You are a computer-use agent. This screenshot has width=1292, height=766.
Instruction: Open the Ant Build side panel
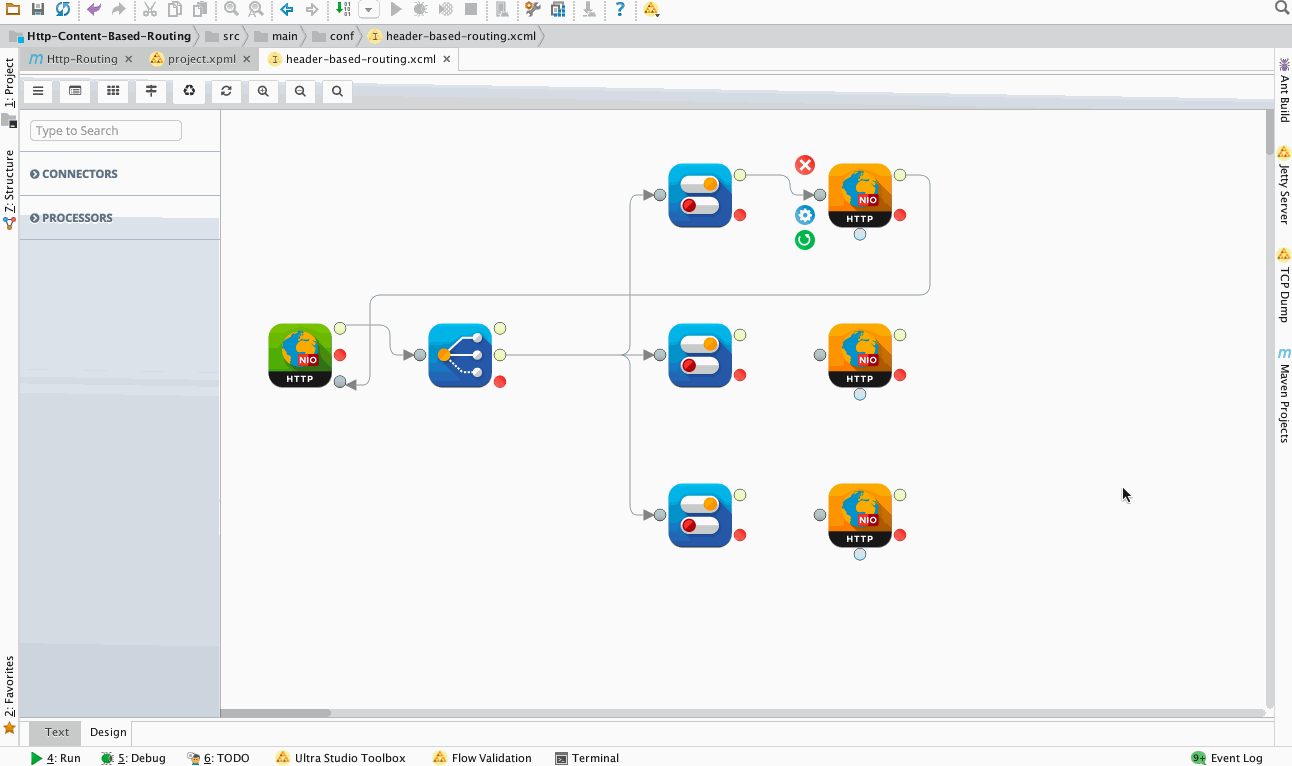click(1284, 90)
